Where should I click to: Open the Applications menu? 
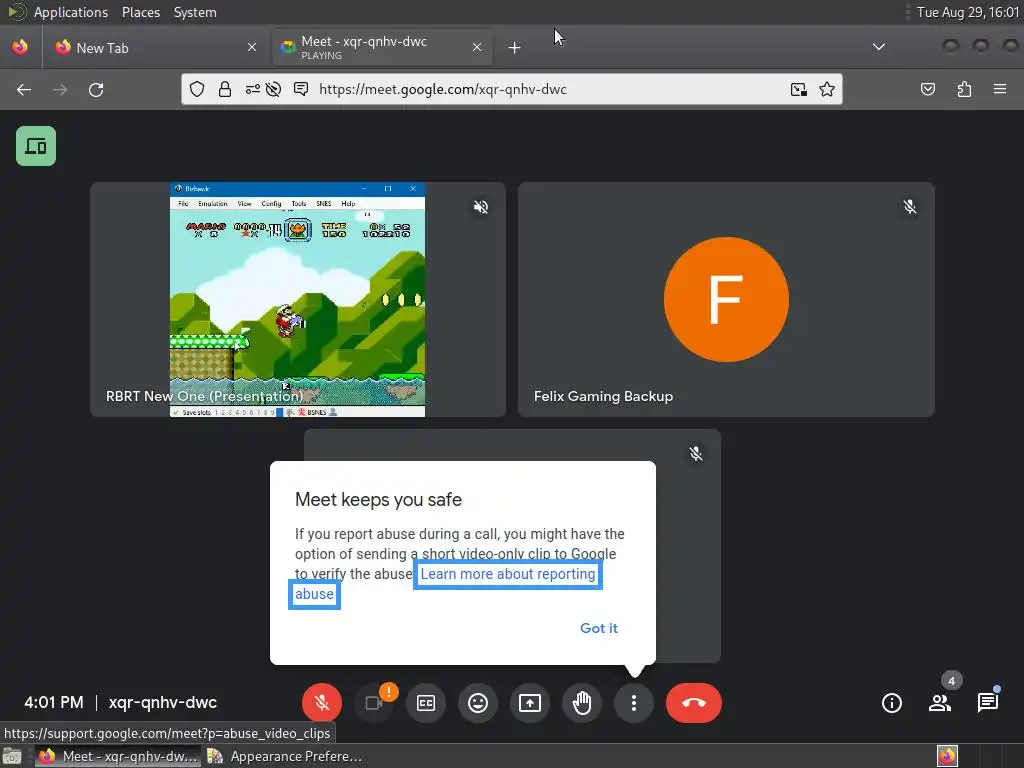pyautogui.click(x=71, y=12)
